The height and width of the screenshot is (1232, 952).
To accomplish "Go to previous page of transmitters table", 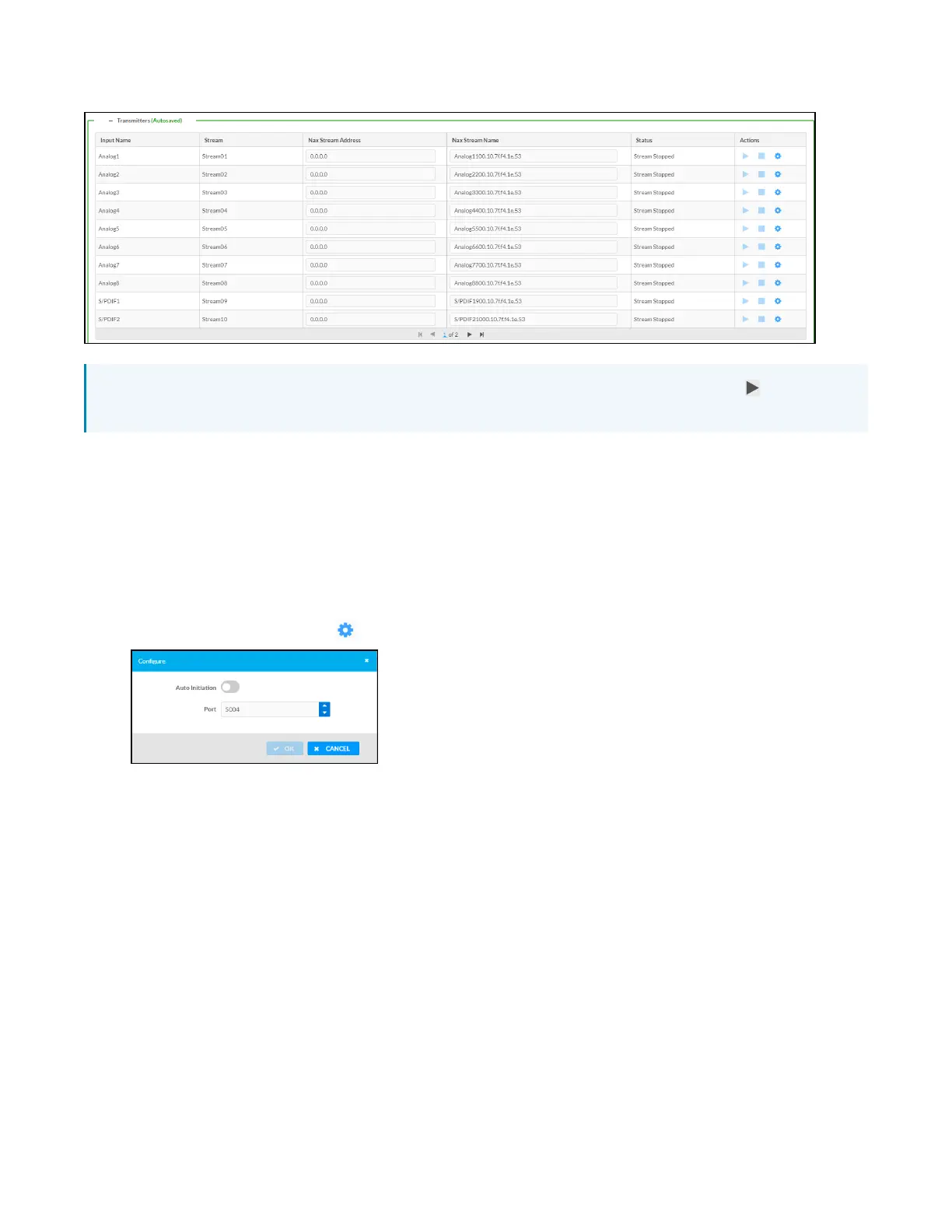I will (x=432, y=334).
